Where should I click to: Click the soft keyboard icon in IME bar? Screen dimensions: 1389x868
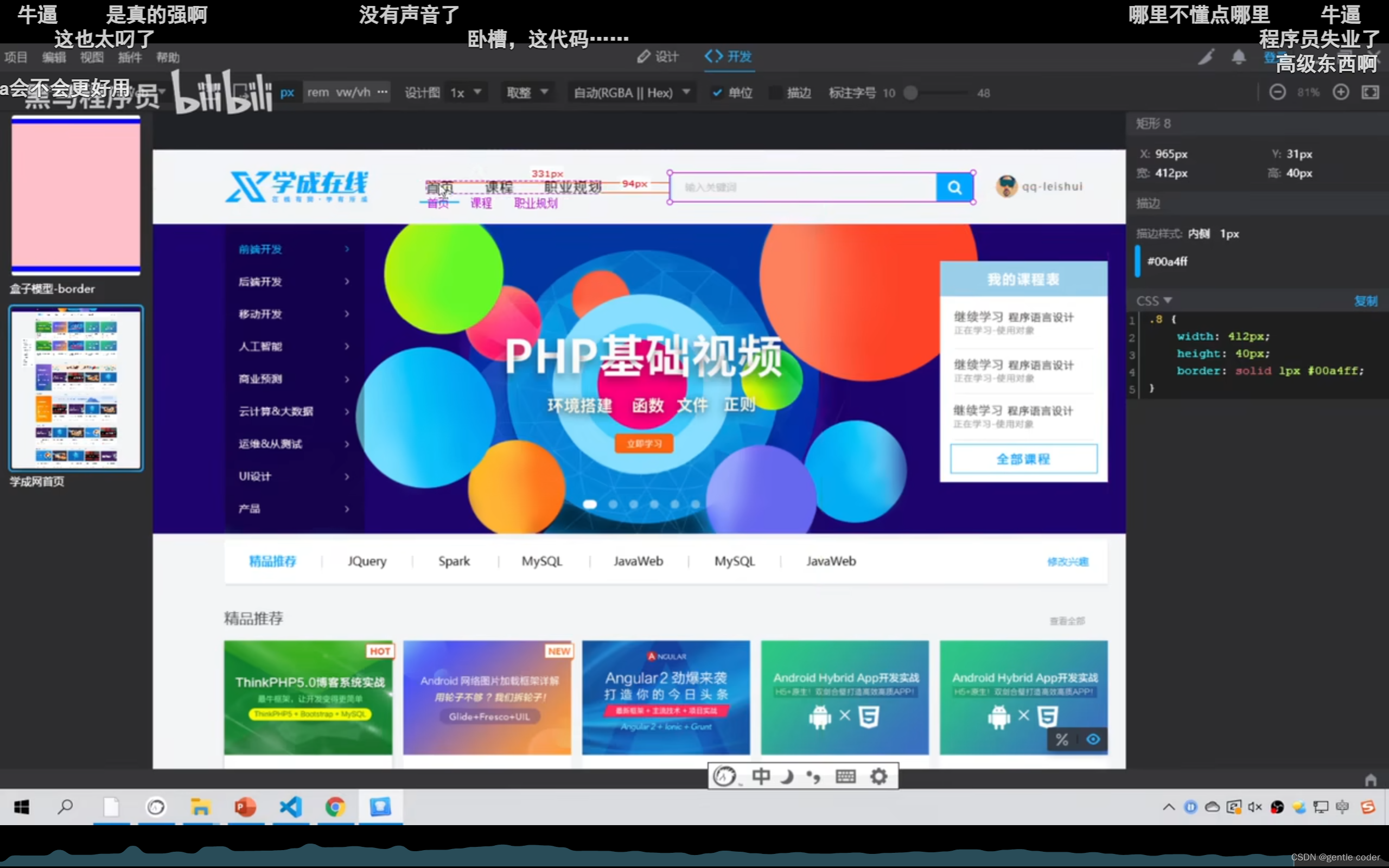(x=845, y=777)
